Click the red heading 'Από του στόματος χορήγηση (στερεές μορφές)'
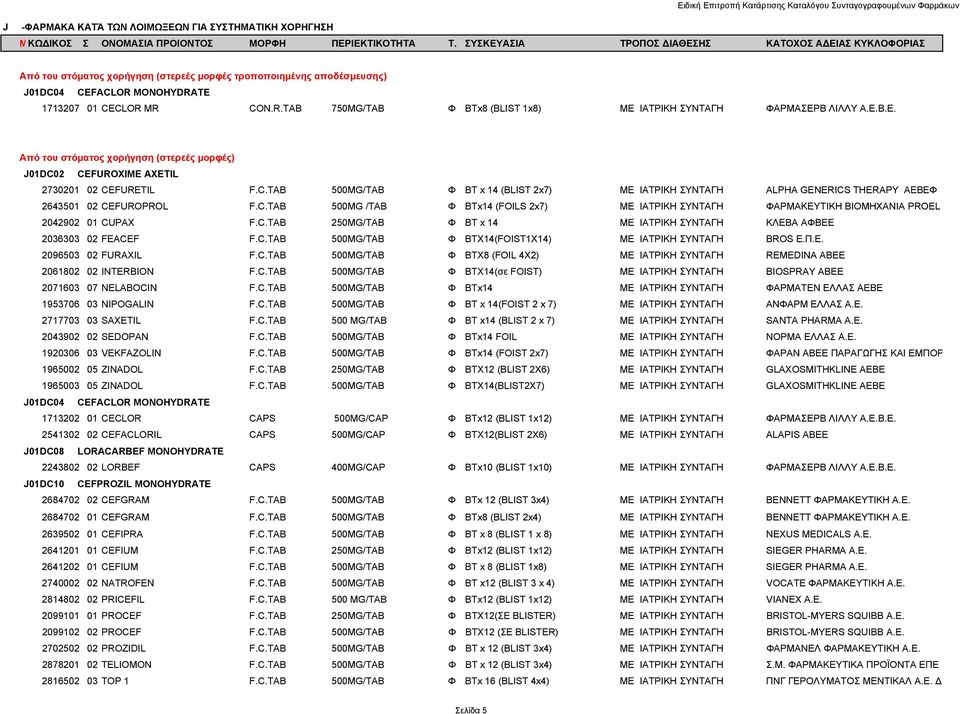 127,157
